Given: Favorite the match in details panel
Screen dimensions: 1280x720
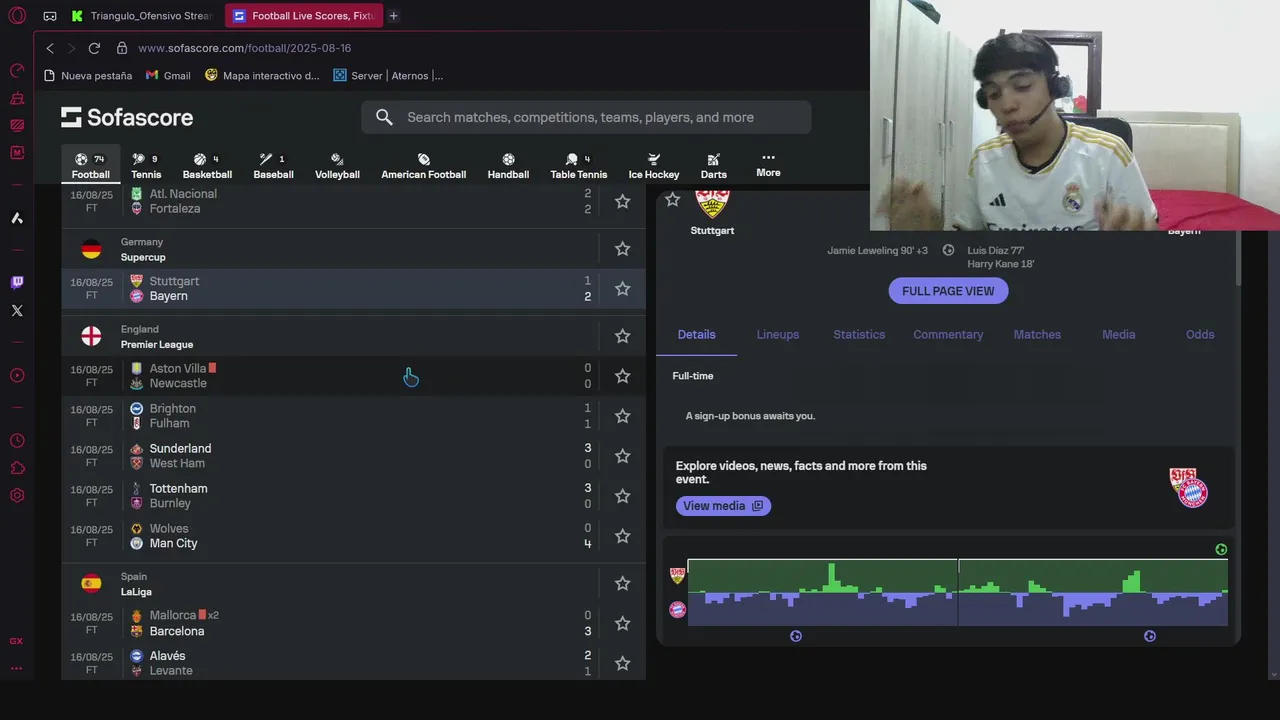Looking at the screenshot, I should (673, 200).
